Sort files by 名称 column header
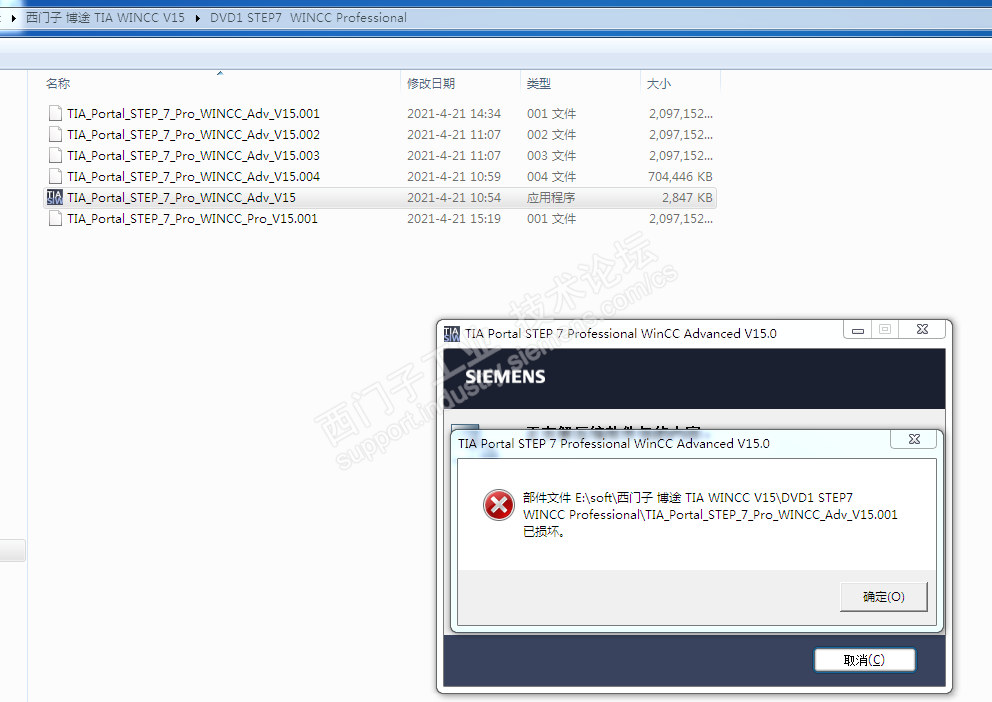The height and width of the screenshot is (702, 992). coord(58,83)
